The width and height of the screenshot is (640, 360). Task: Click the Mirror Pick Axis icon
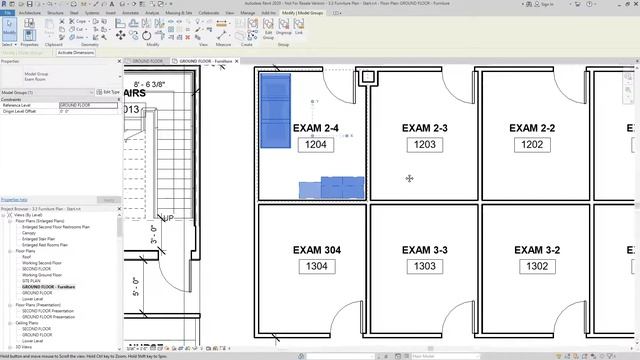[x=146, y=23]
